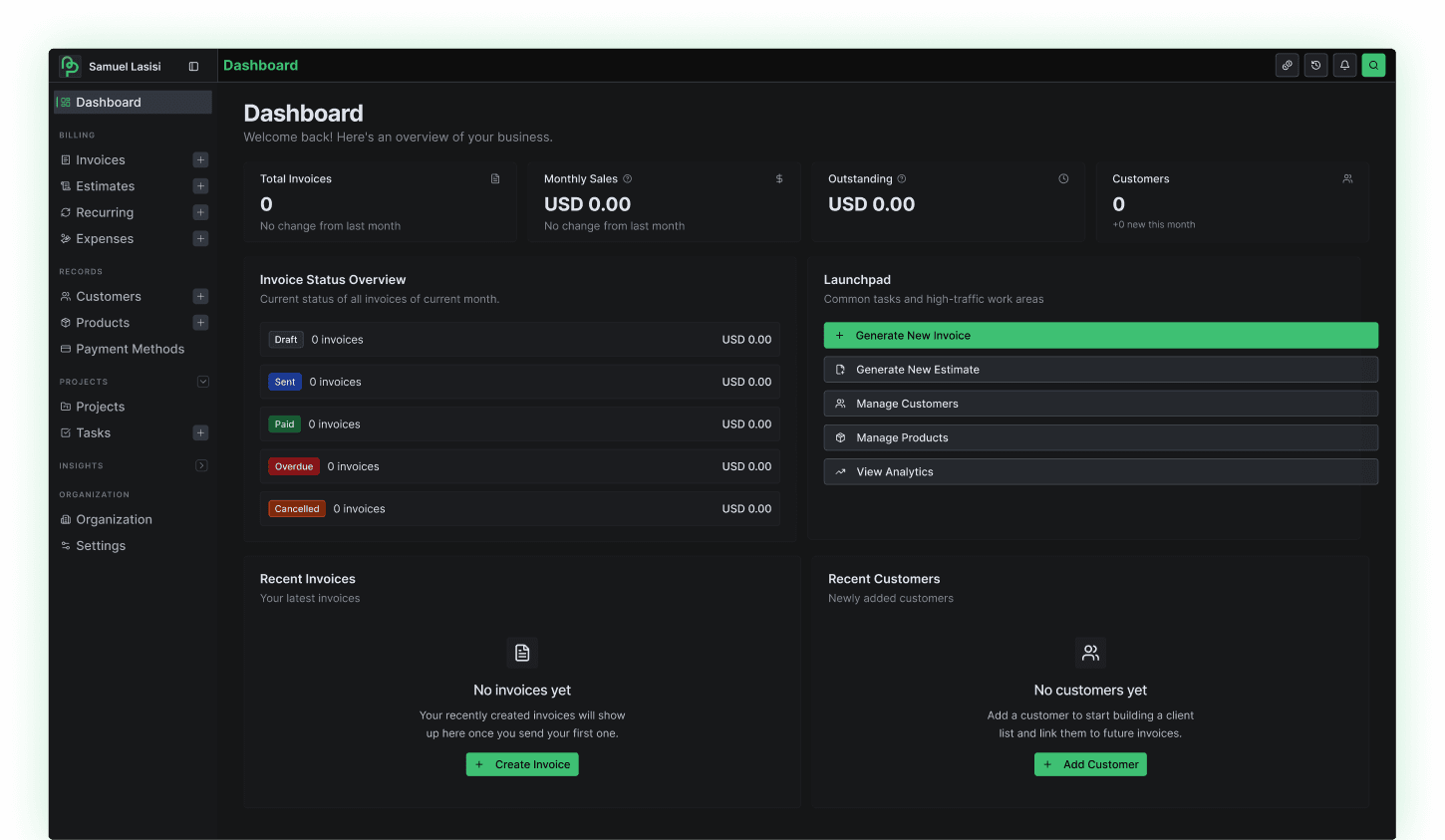Select the Draft invoices status row
Screen dimensions: 1445x840
coord(520,340)
